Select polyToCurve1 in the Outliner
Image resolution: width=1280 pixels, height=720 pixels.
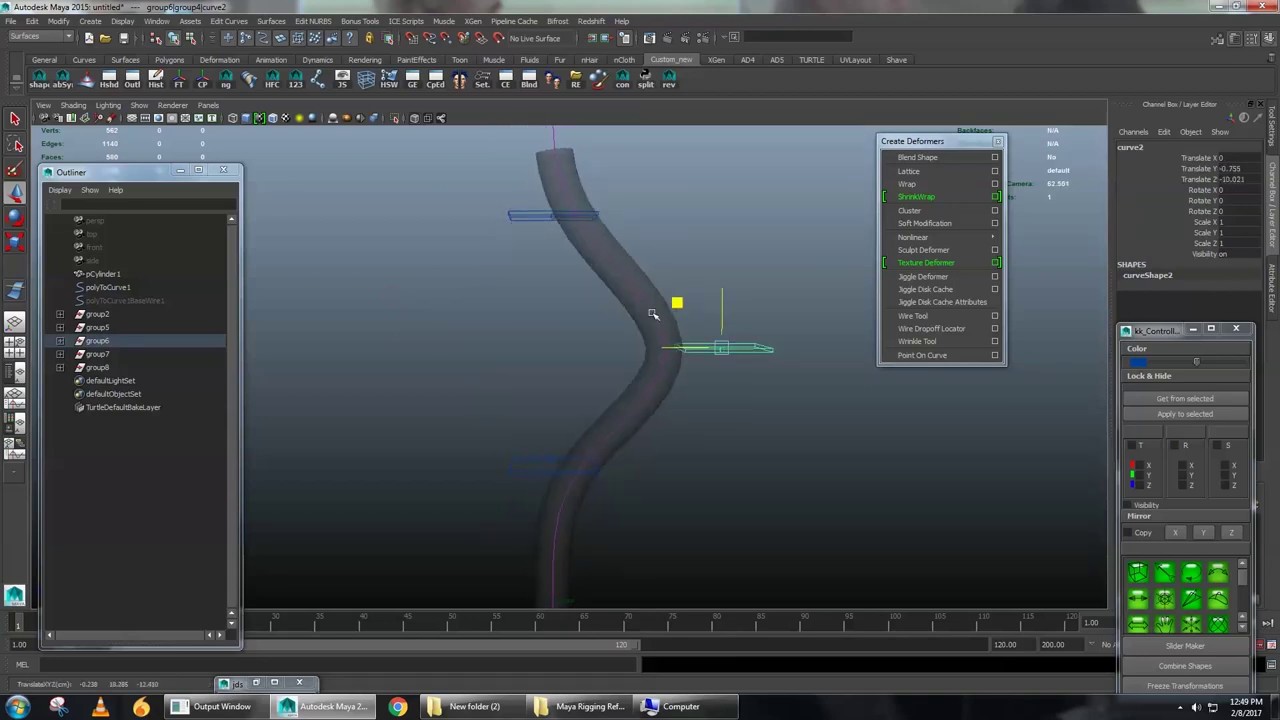pyautogui.click(x=107, y=287)
